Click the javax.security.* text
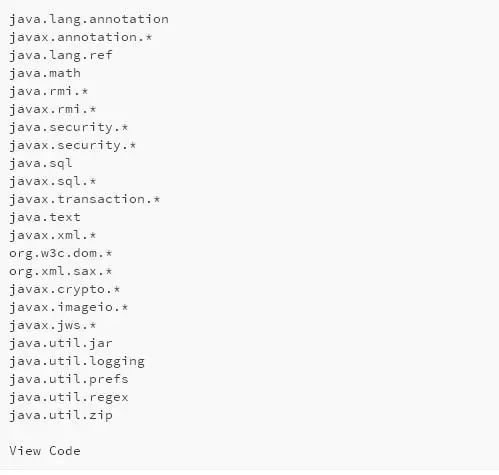 (x=73, y=145)
